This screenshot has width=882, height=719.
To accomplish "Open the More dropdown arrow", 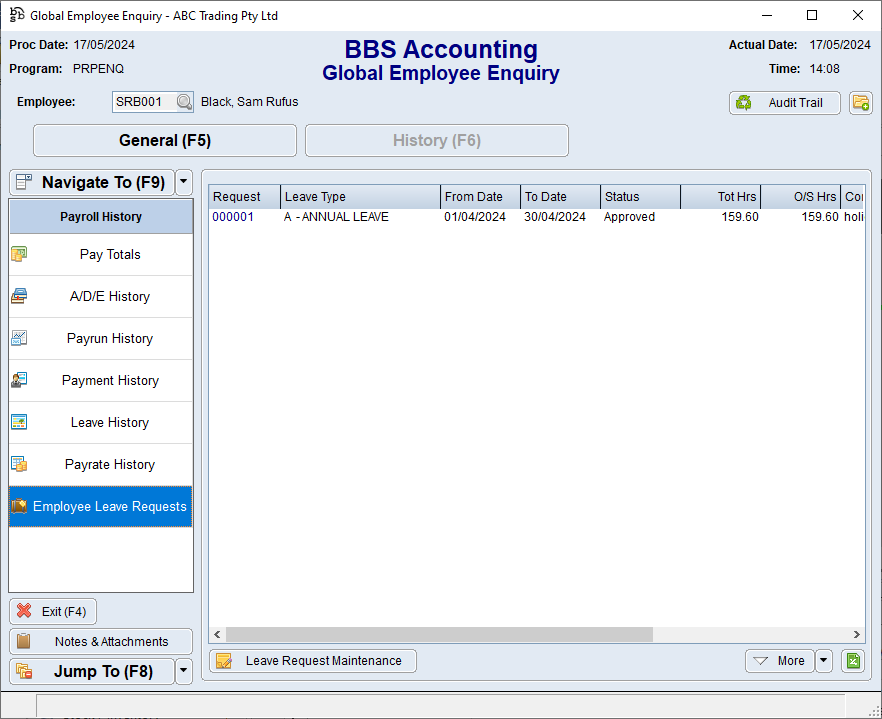I will [x=824, y=661].
